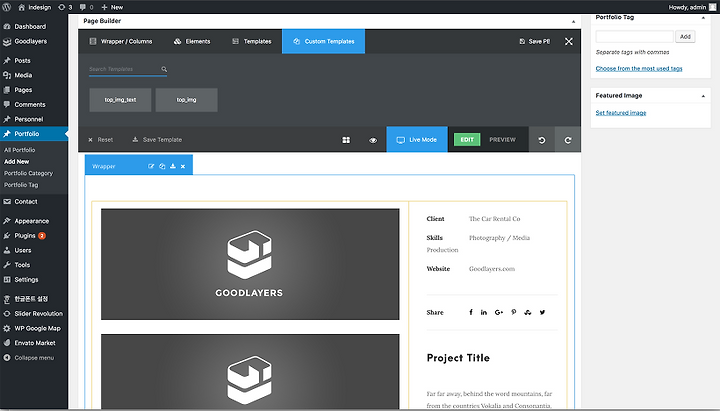This screenshot has width=720, height=411.
Task: Collapse the Featured Image panel arrow
Action: 703,96
